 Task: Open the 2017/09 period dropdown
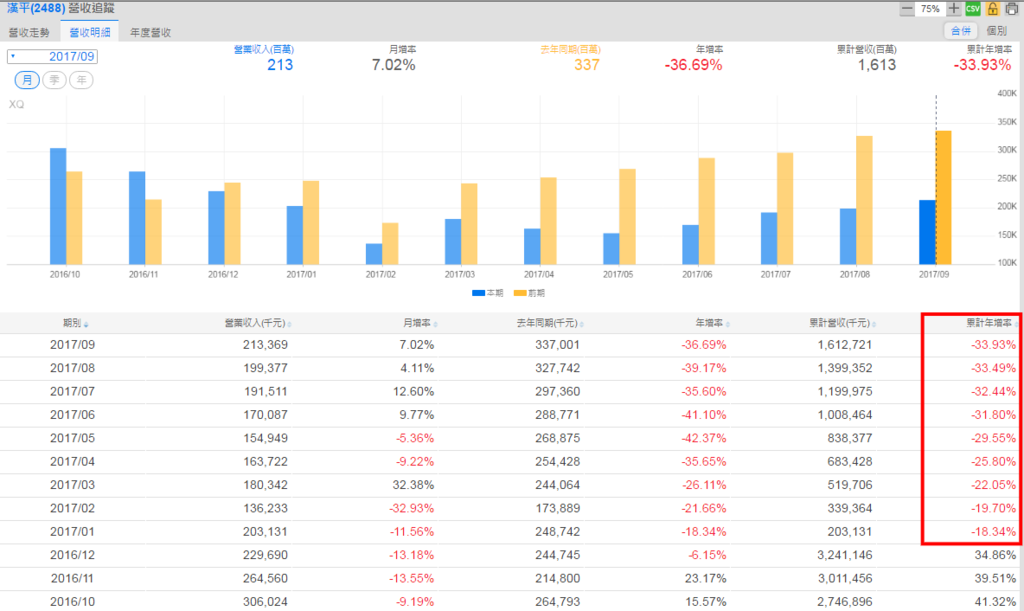52,57
